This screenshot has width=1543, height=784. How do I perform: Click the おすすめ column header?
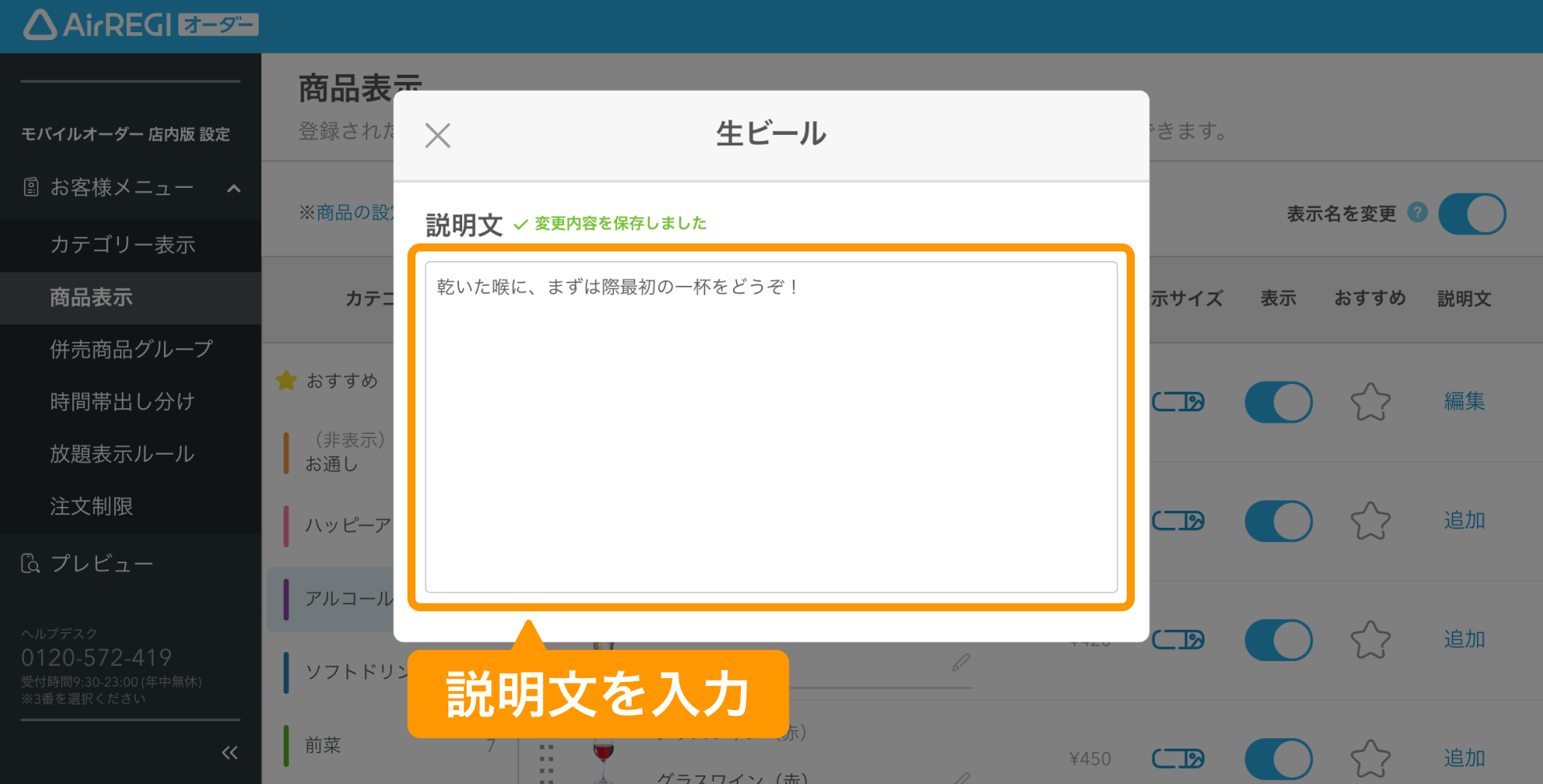click(x=1370, y=298)
